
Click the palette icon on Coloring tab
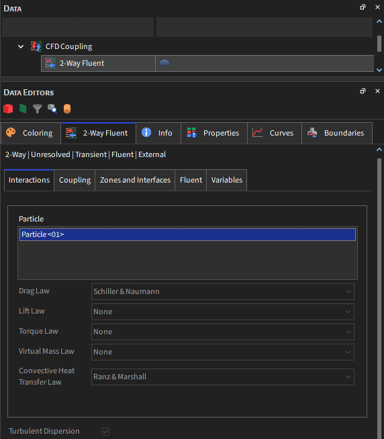coord(11,132)
